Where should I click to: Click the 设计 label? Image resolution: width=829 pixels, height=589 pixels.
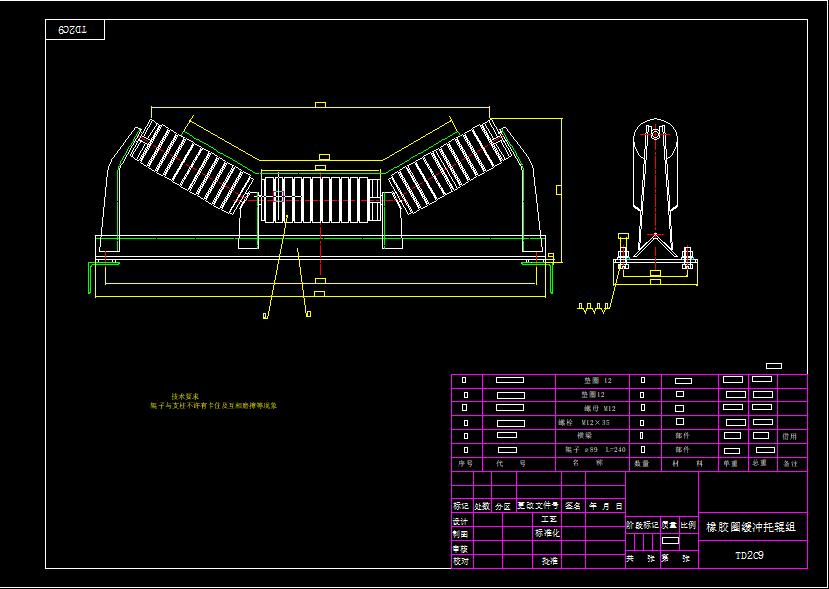pyautogui.click(x=460, y=521)
